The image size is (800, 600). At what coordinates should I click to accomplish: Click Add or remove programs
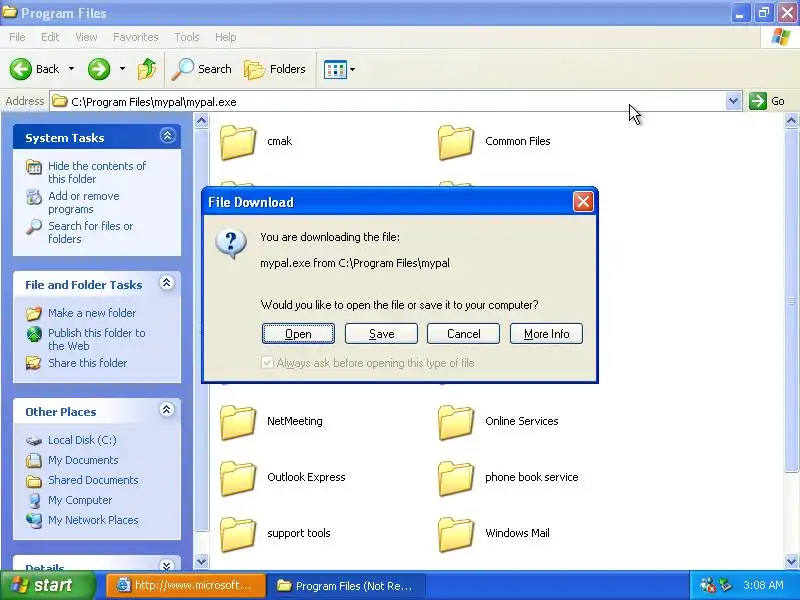(x=84, y=203)
